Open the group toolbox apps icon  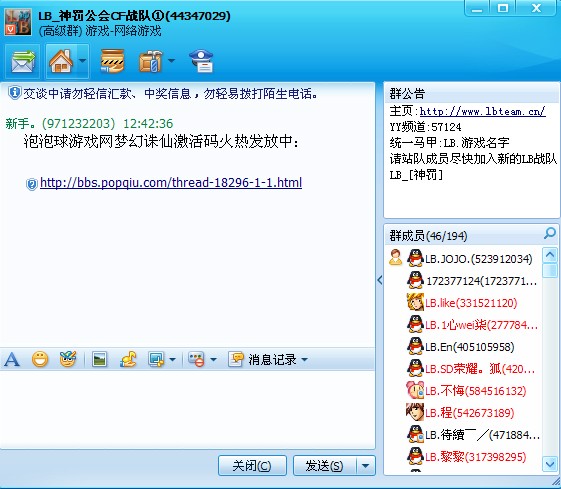(150, 61)
